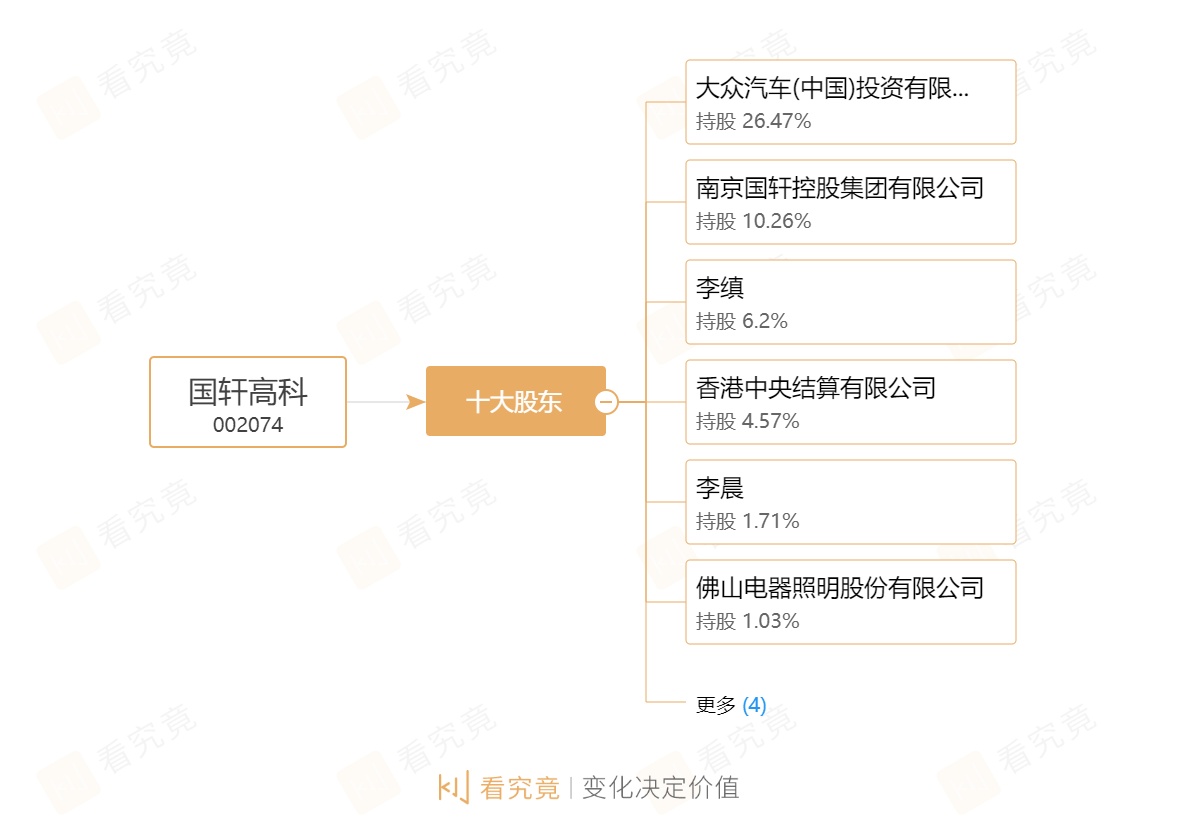This screenshot has height=830, width=1178.
Task: Click the 持股 4.57% holding label
Action: pos(748,422)
